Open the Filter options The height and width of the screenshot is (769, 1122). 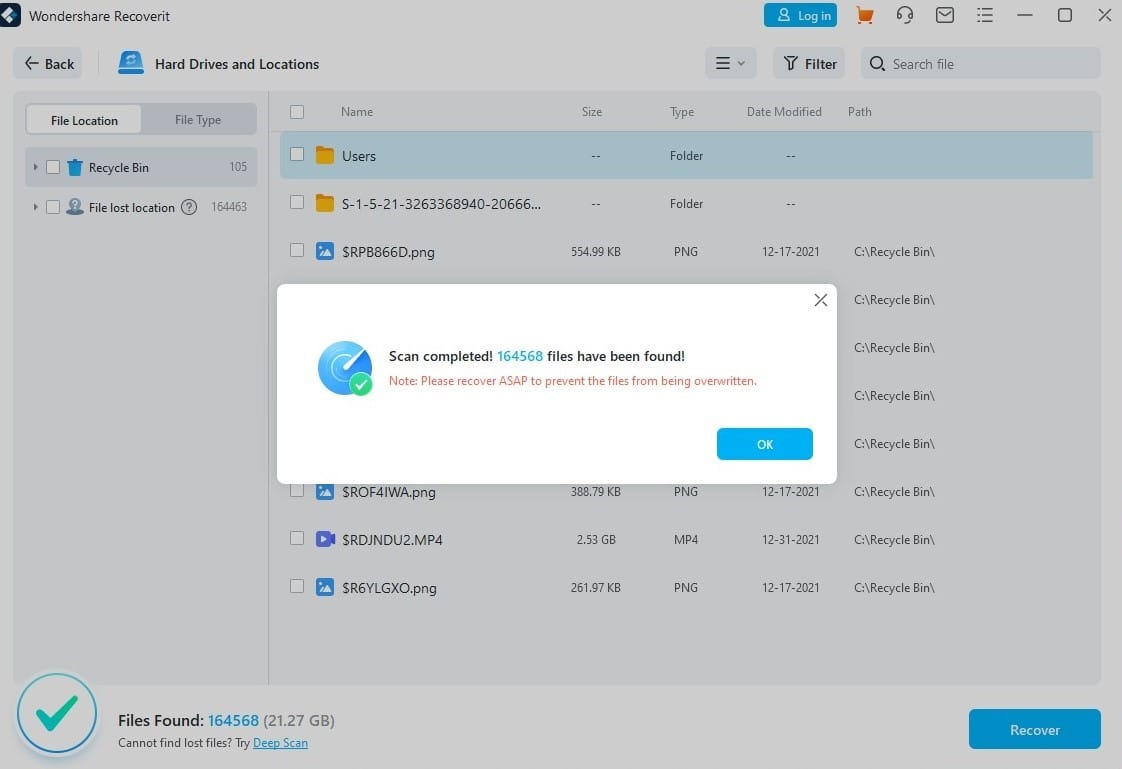809,64
